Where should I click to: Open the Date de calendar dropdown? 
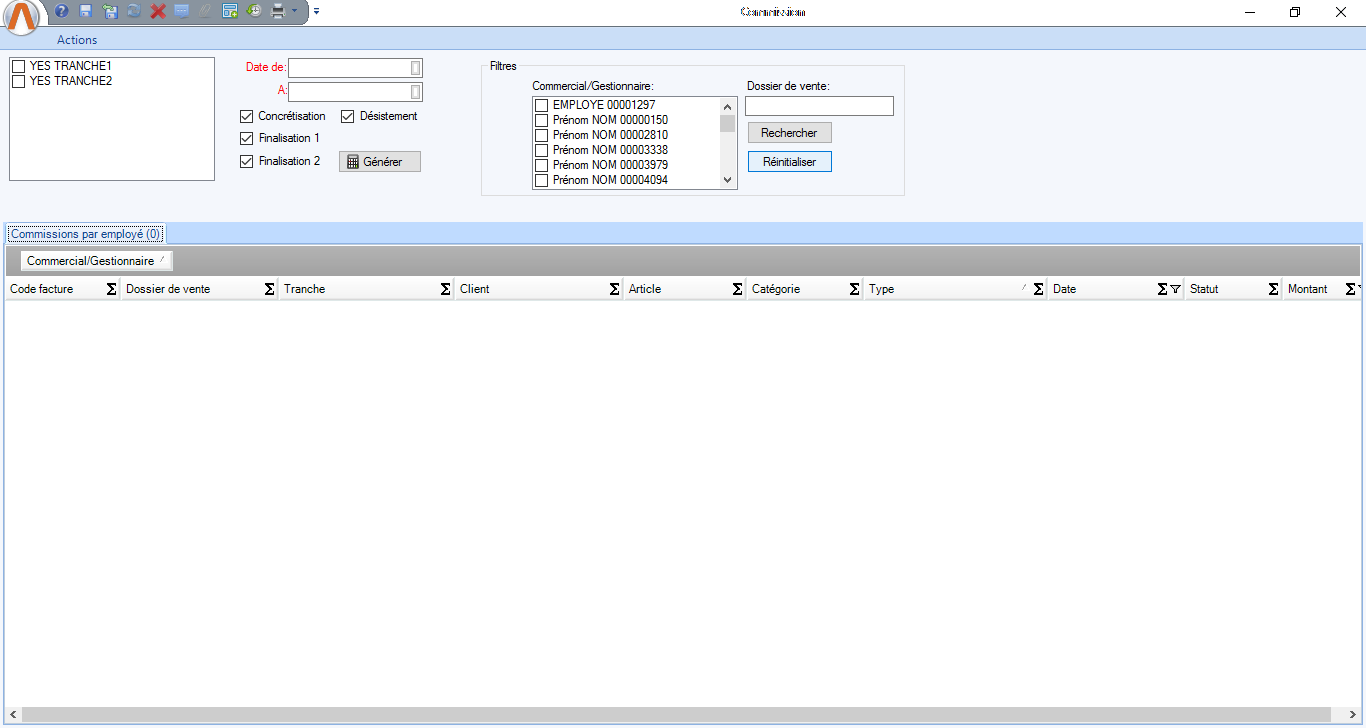click(x=416, y=68)
